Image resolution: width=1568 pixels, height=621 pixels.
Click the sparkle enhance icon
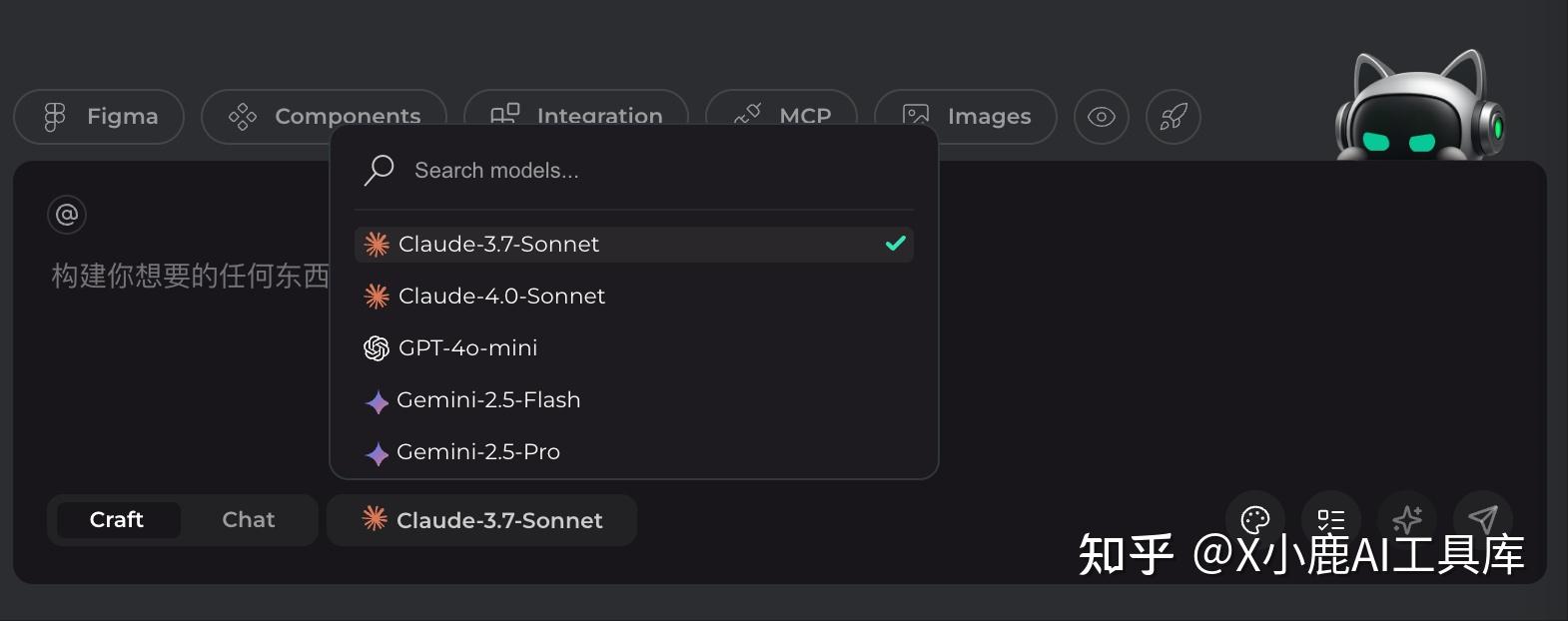[x=1406, y=518]
